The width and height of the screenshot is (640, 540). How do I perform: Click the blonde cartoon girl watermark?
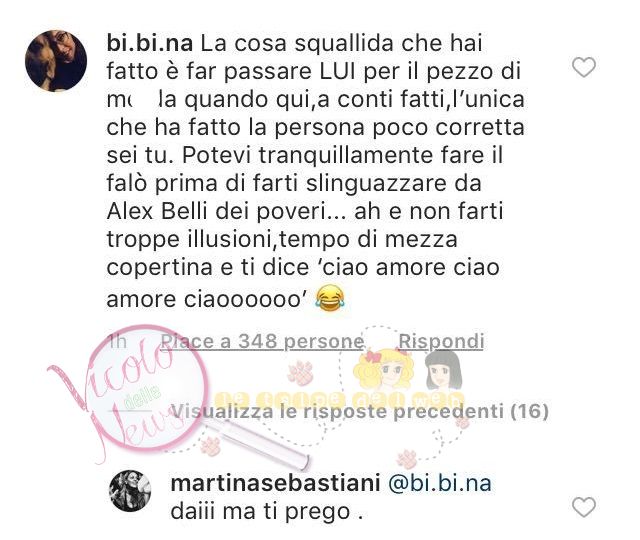[x=384, y=369]
